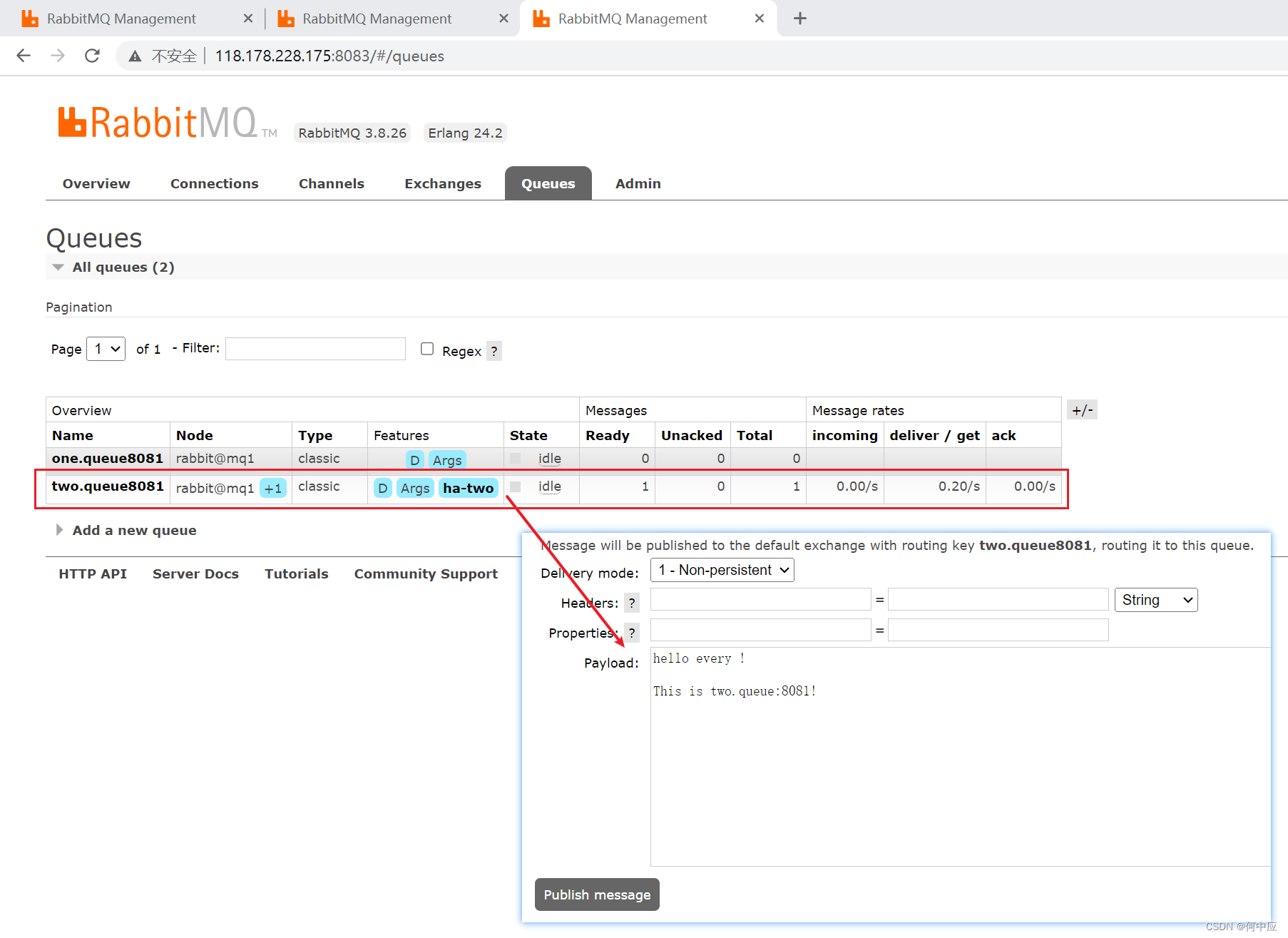Open the Server Docs link

(x=195, y=573)
